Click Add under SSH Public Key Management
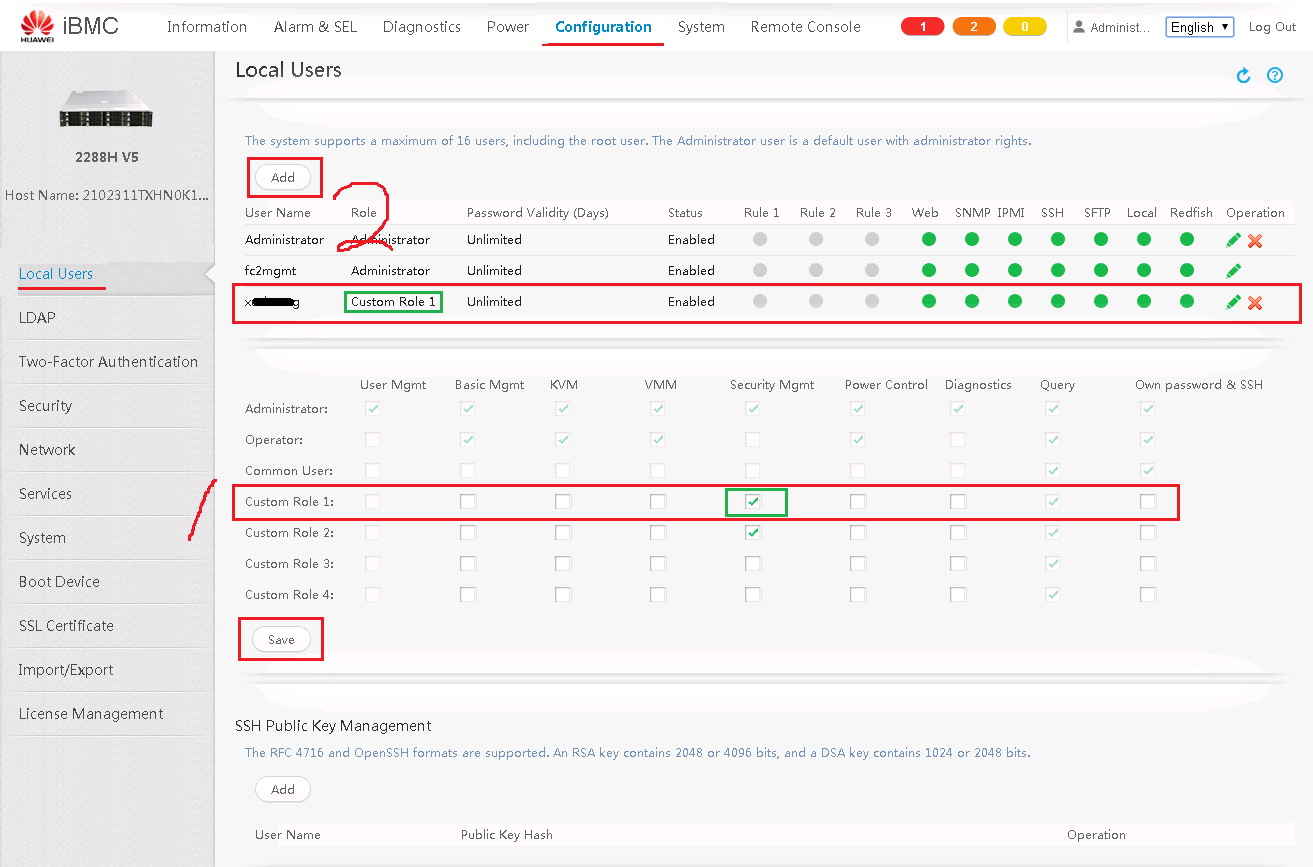1313x867 pixels. point(283,789)
